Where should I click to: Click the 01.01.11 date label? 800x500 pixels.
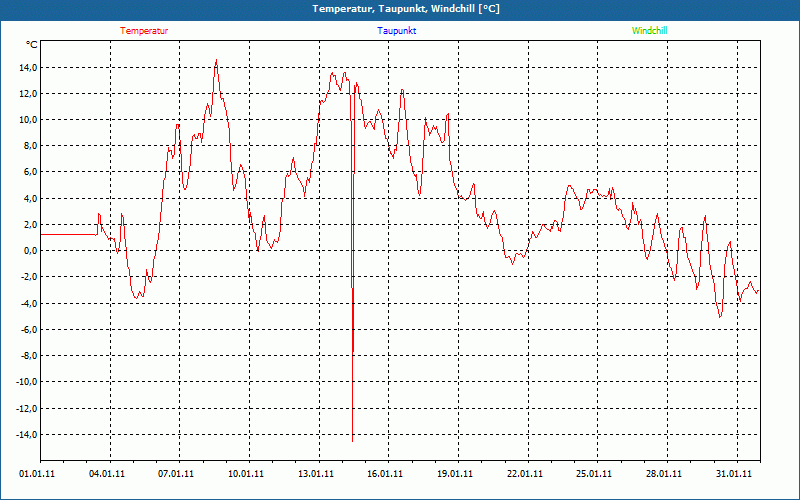point(37,474)
